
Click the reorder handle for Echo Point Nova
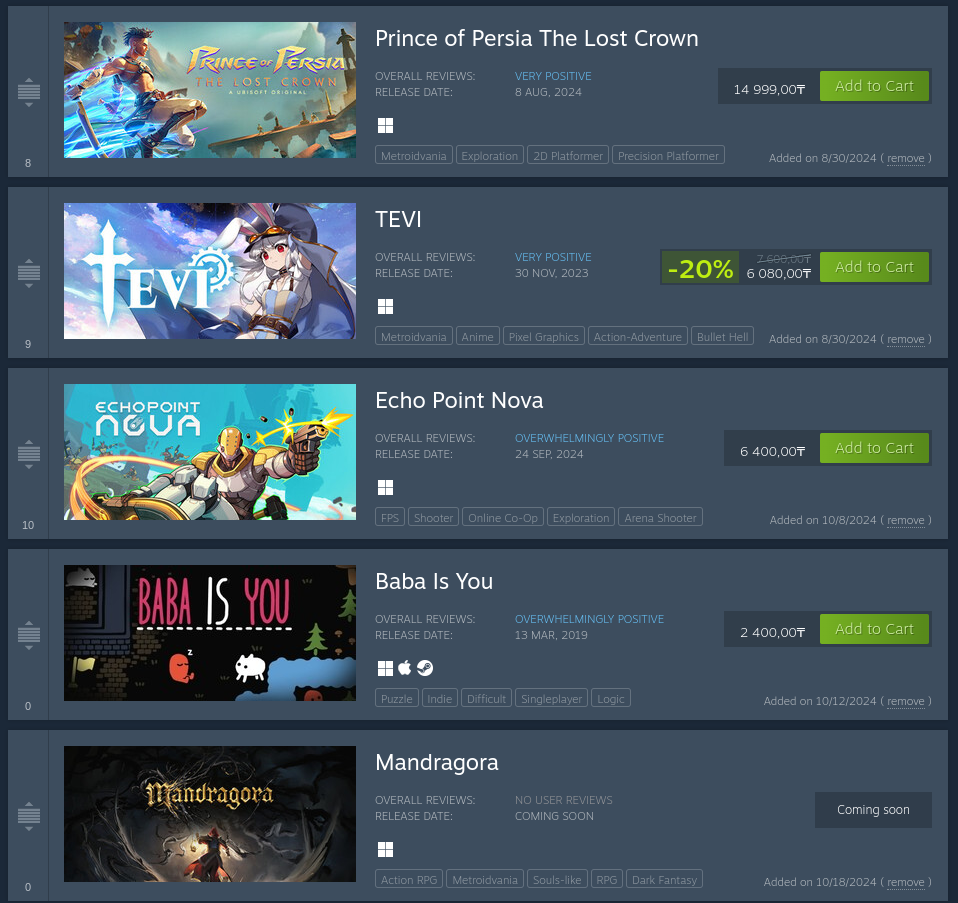click(x=29, y=454)
